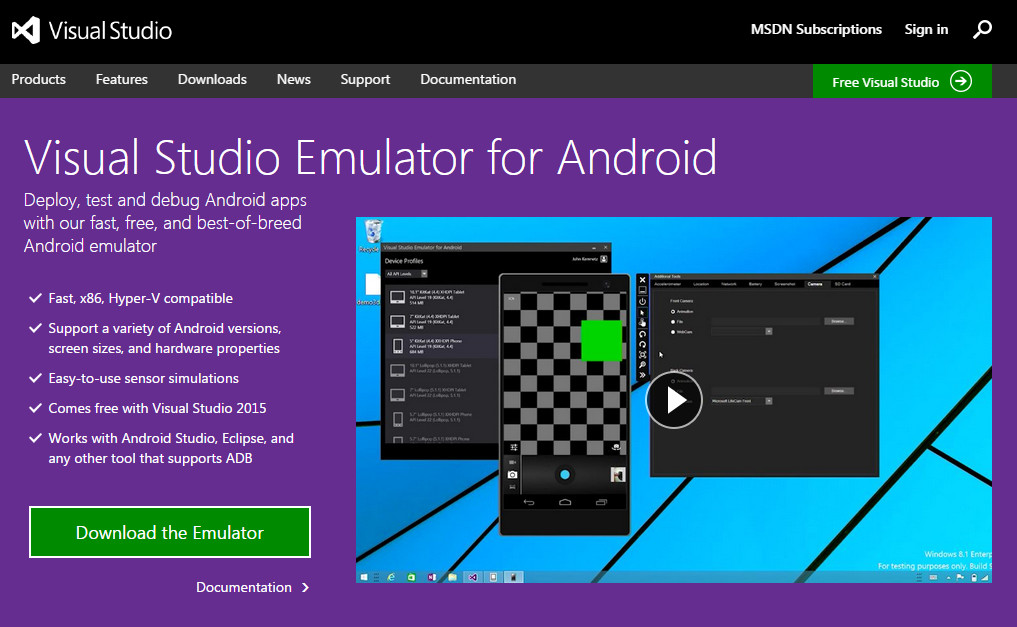Select single-point pointer icon in emulator toolbar
The image size is (1017, 627).
[643, 313]
